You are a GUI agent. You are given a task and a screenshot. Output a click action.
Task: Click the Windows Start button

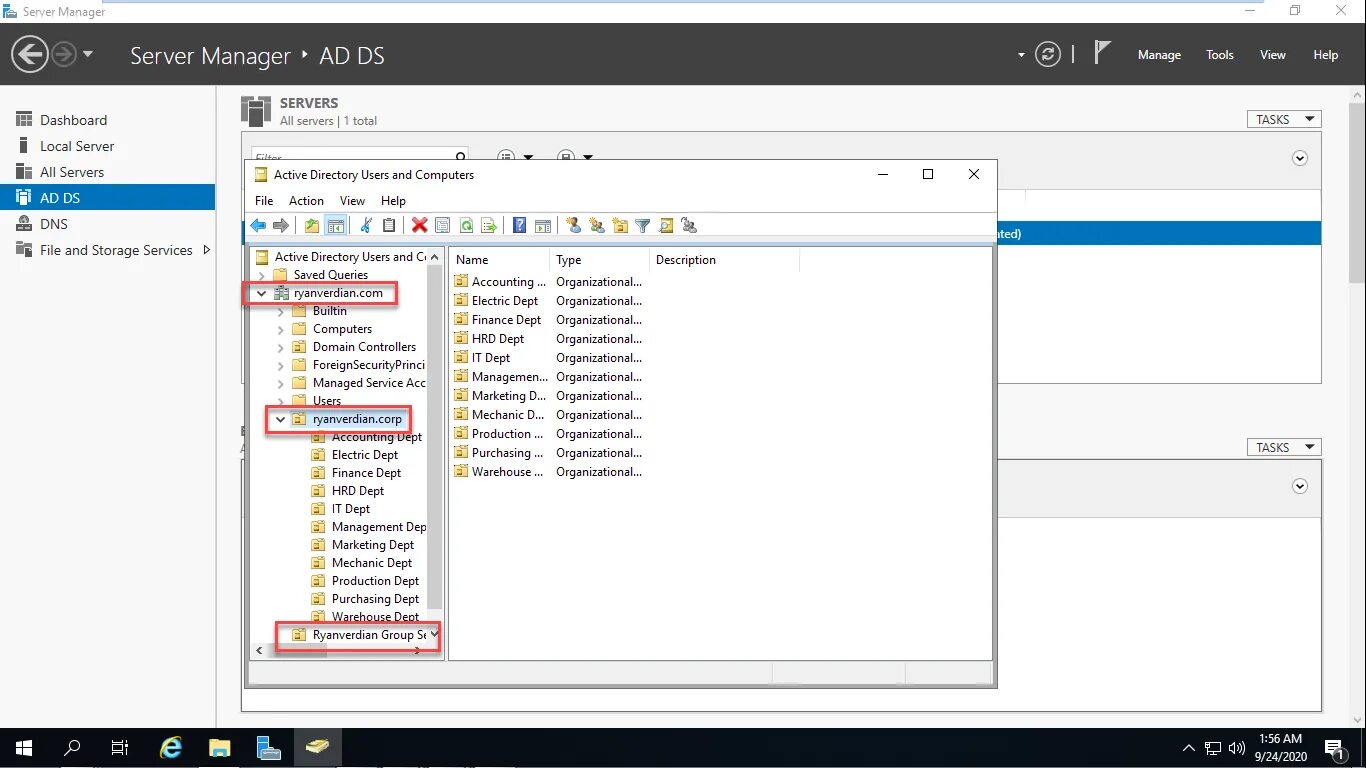click(x=24, y=747)
